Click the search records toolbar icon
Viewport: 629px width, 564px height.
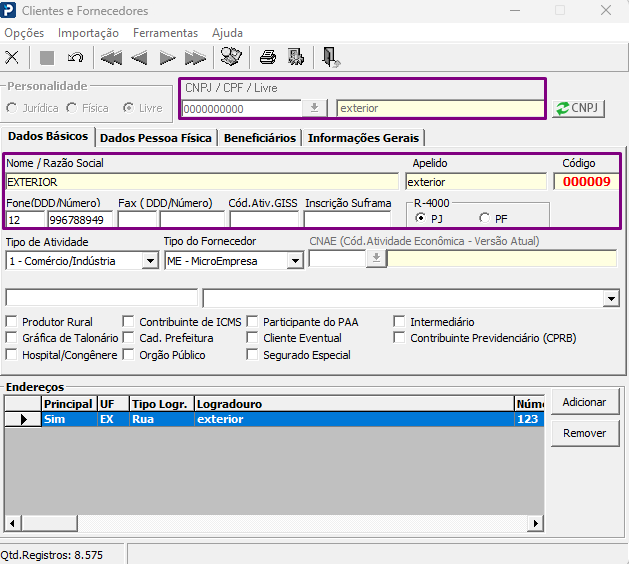pos(231,57)
